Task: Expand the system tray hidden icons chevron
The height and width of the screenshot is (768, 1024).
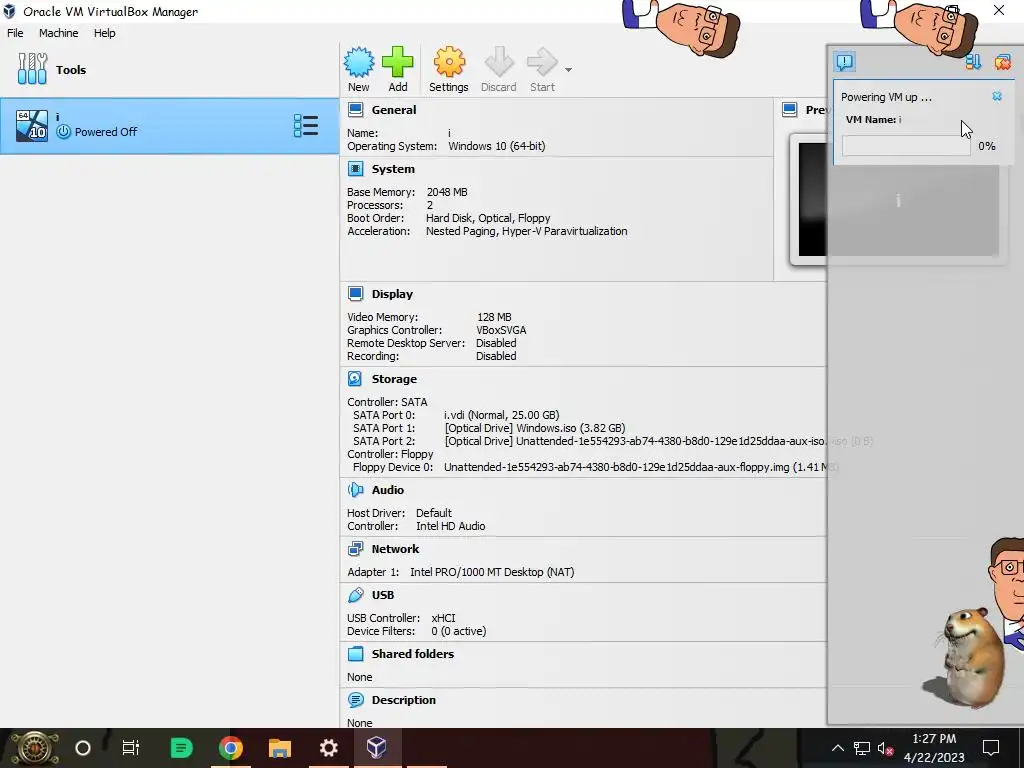Action: (x=838, y=748)
